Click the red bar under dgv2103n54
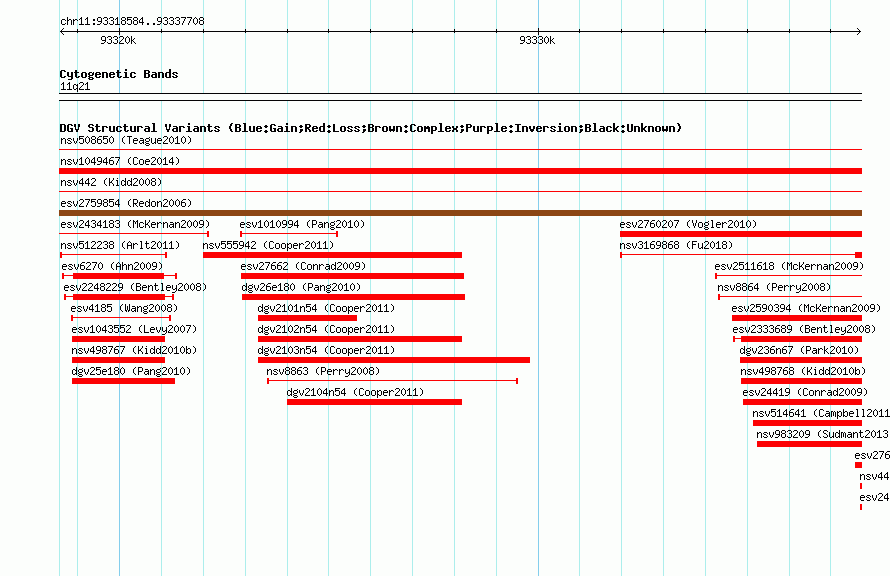The image size is (890, 576). (394, 360)
